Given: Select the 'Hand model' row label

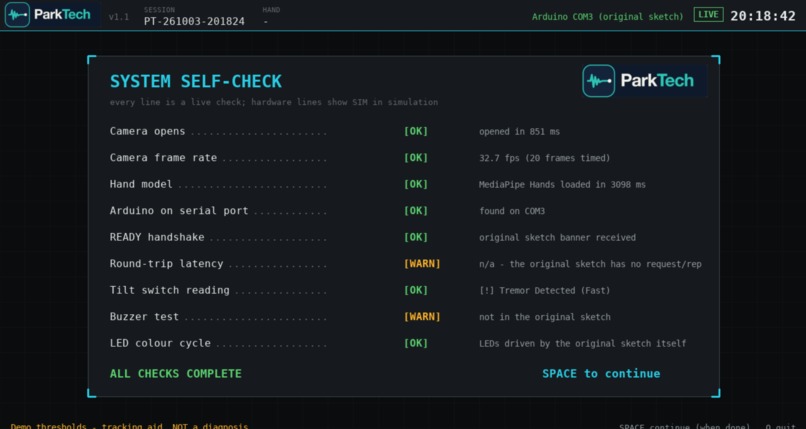Looking at the screenshot, I should (x=141, y=184).
